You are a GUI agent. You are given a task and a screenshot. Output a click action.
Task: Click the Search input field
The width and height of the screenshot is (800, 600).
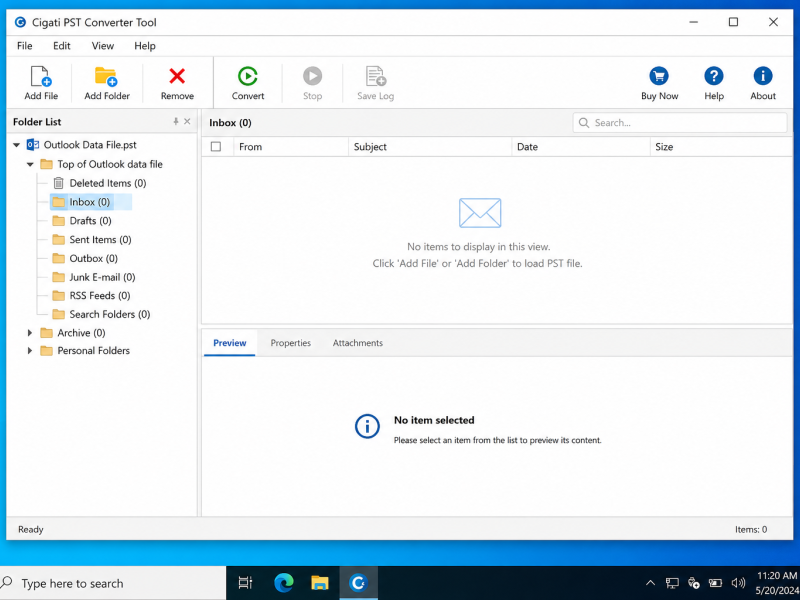(680, 123)
